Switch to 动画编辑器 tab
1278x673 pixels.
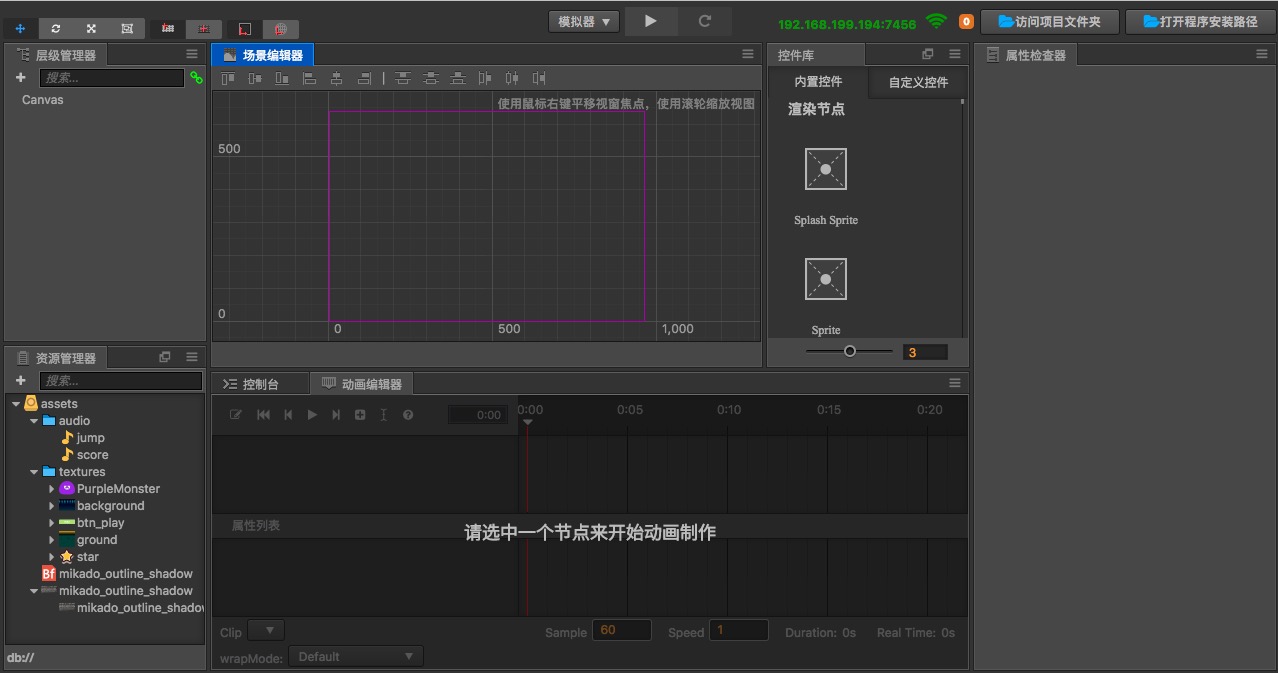point(362,384)
